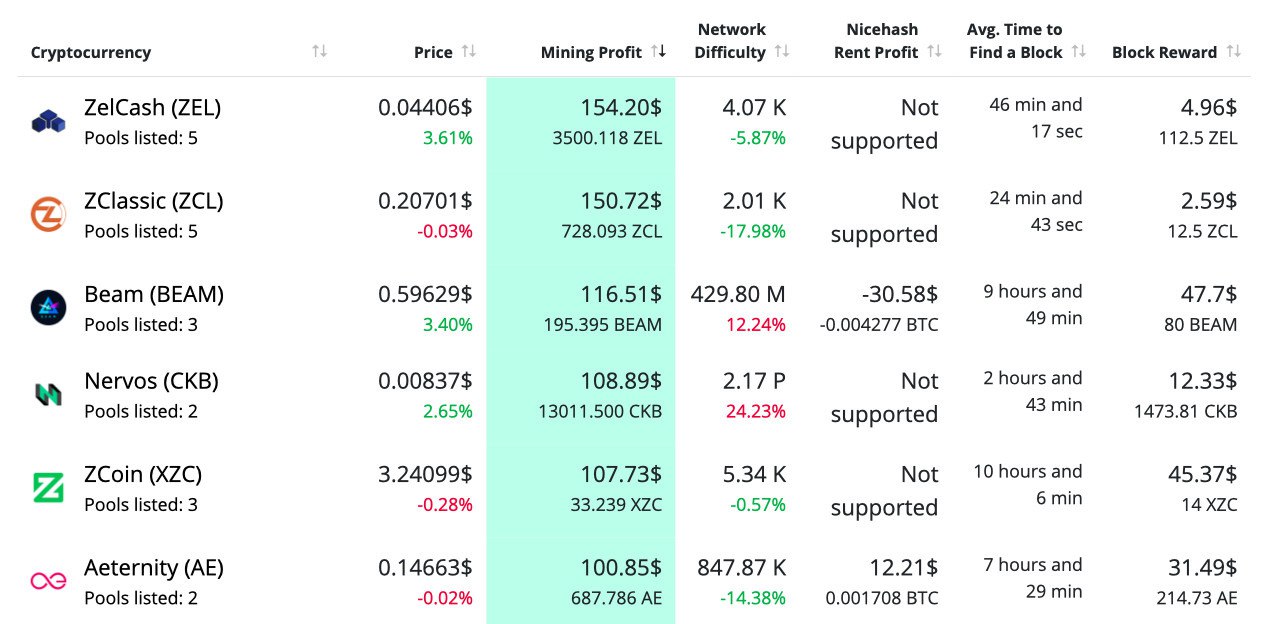Click the ZCoin green logo icon
Viewport: 1269px width, 624px height.
[x=47, y=488]
